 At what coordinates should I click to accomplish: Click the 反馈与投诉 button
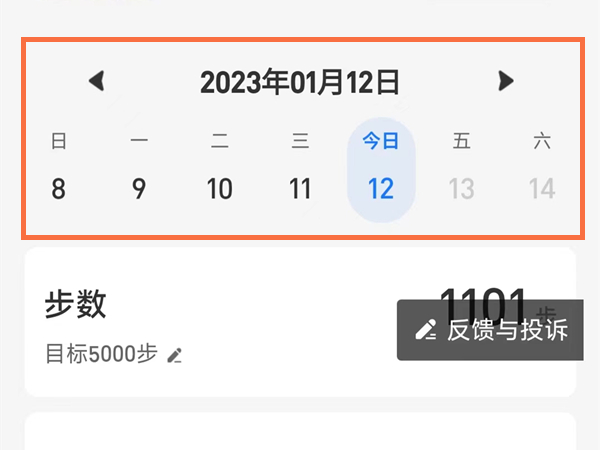(x=490, y=330)
